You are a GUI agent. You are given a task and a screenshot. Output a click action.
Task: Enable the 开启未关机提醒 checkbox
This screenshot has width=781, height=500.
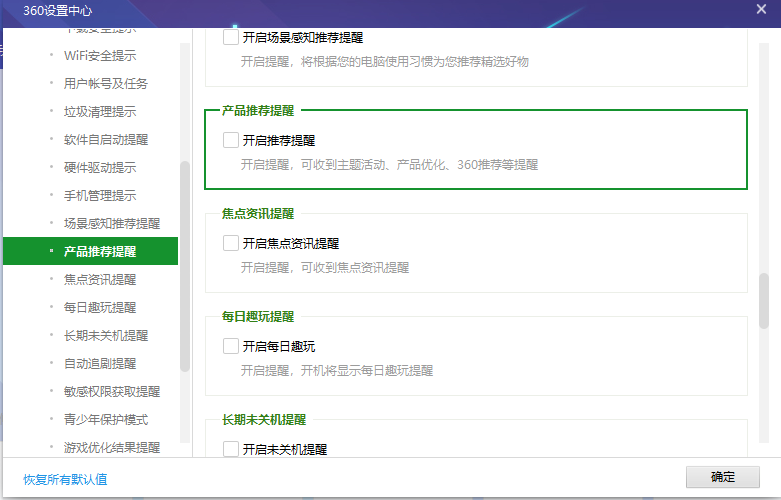pyautogui.click(x=231, y=449)
